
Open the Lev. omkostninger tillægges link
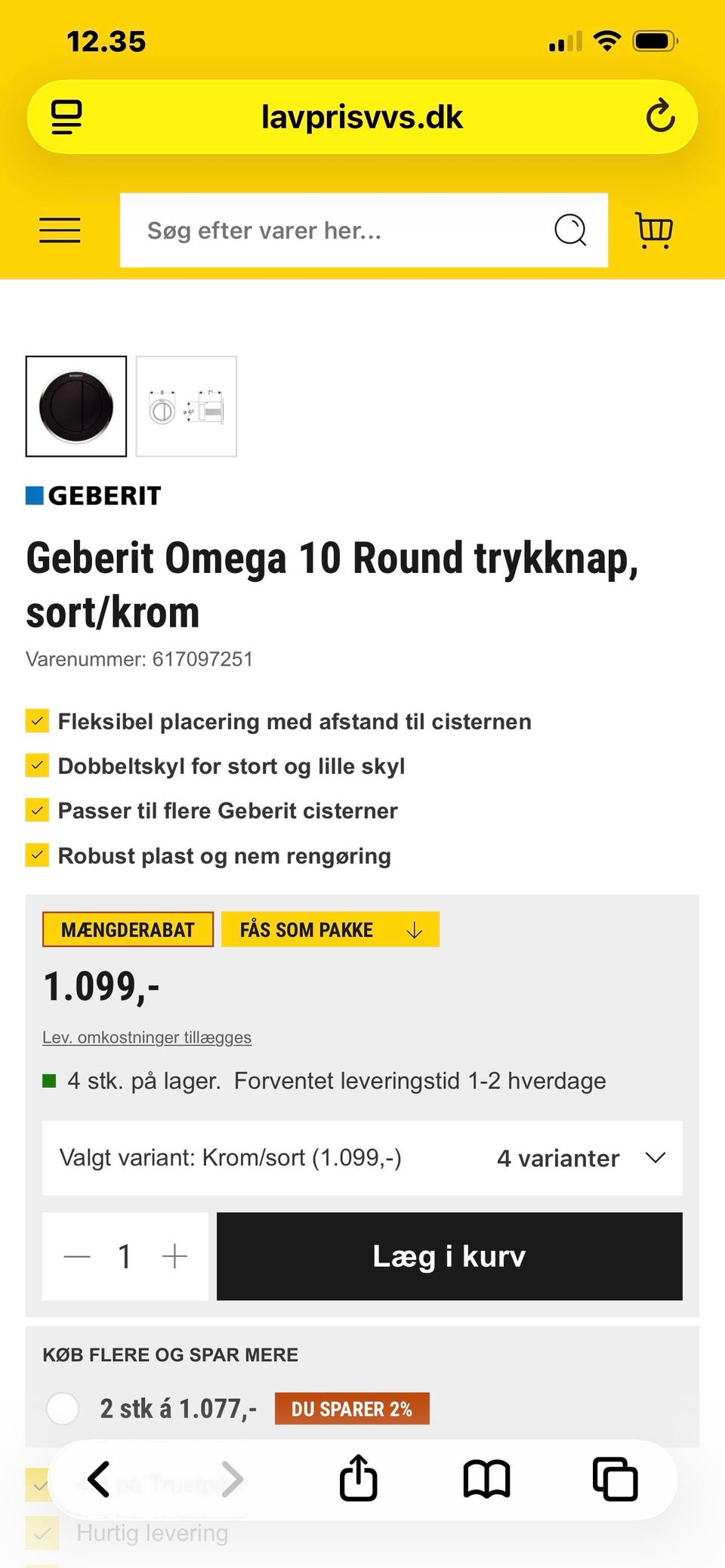click(147, 1037)
